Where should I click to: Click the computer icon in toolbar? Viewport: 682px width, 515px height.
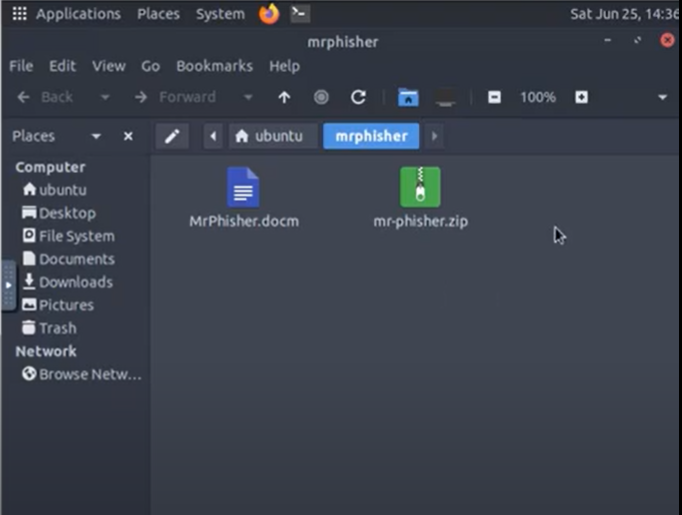pos(445,97)
